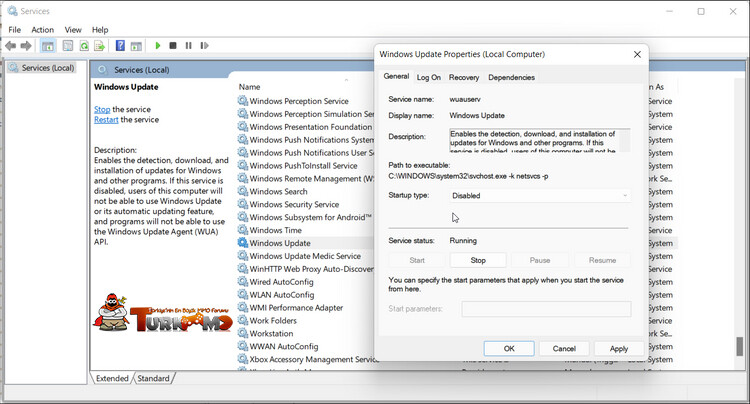This screenshot has height=404, width=750.
Task: Open the View menu
Action: [x=73, y=30]
